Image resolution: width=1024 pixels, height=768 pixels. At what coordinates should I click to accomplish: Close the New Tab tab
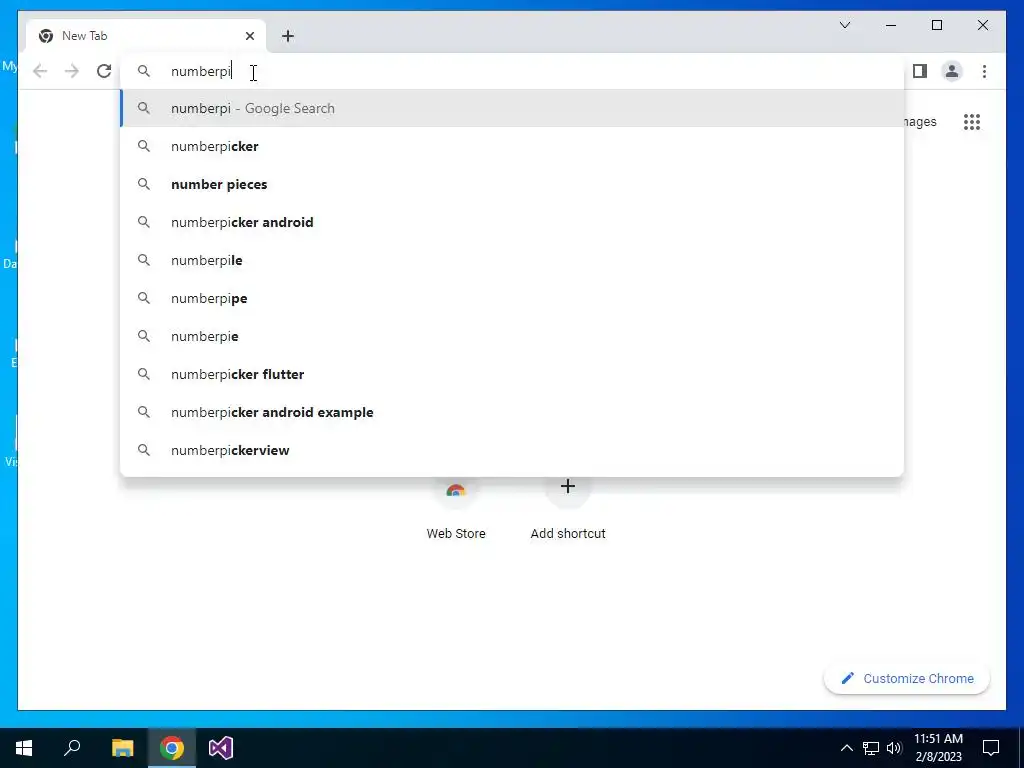coord(249,36)
